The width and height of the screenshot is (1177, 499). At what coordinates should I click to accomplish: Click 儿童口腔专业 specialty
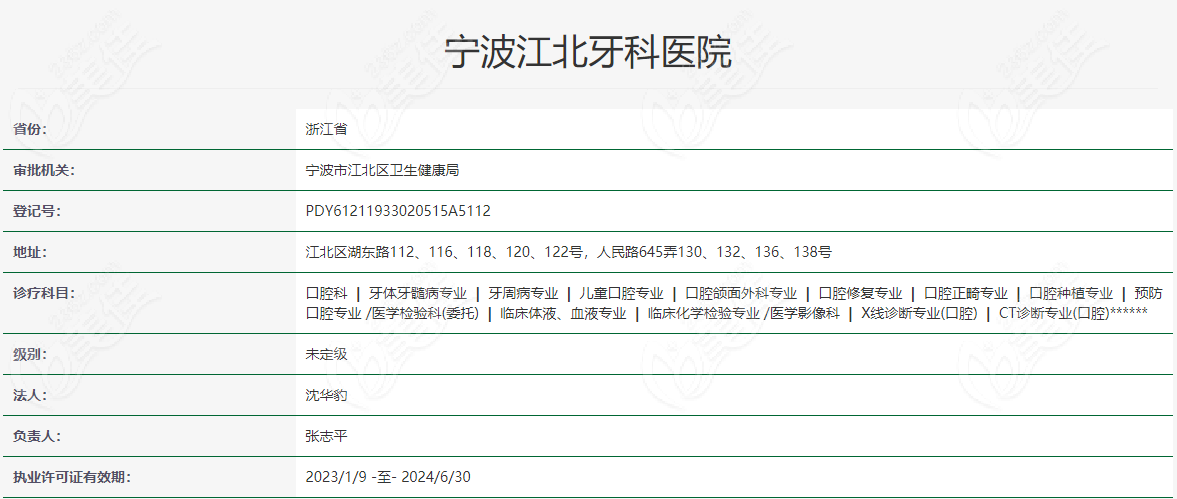click(x=622, y=293)
